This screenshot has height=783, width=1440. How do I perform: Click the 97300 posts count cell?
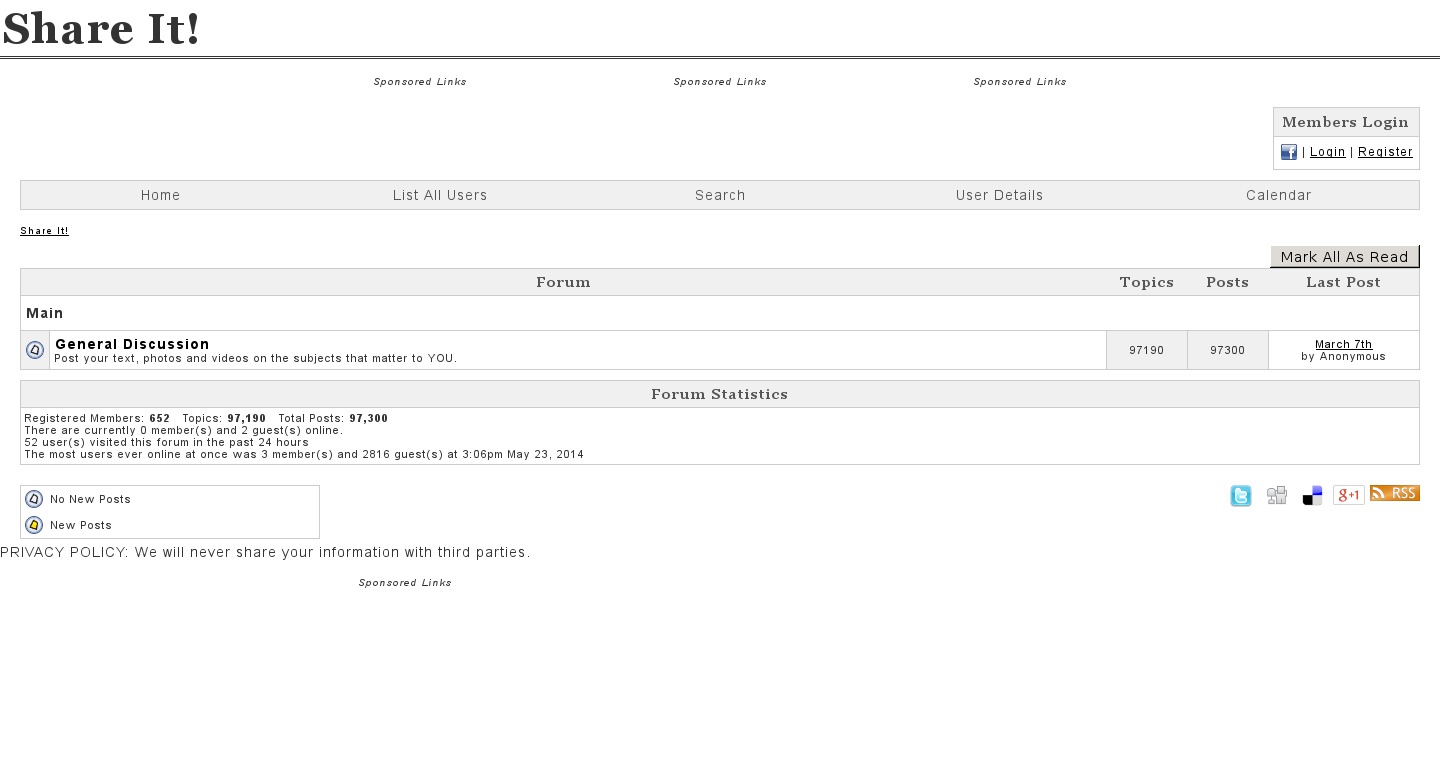1228,350
